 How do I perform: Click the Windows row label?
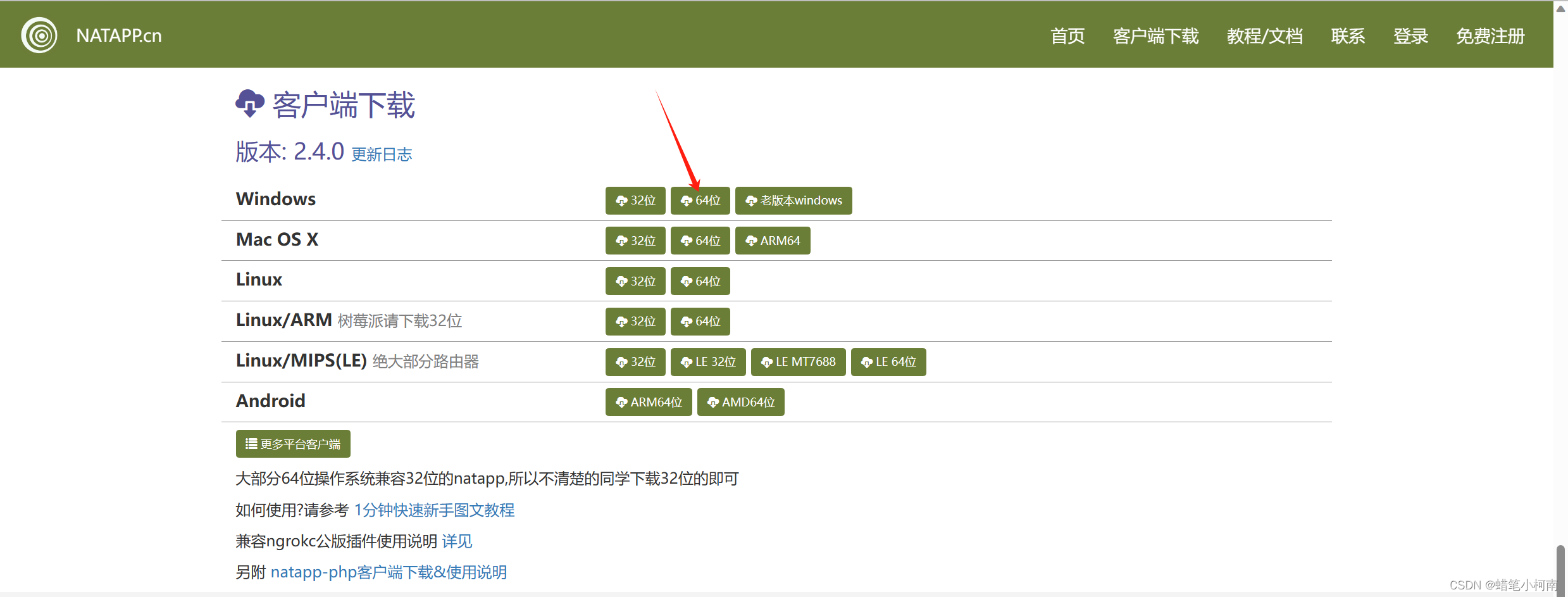[276, 199]
